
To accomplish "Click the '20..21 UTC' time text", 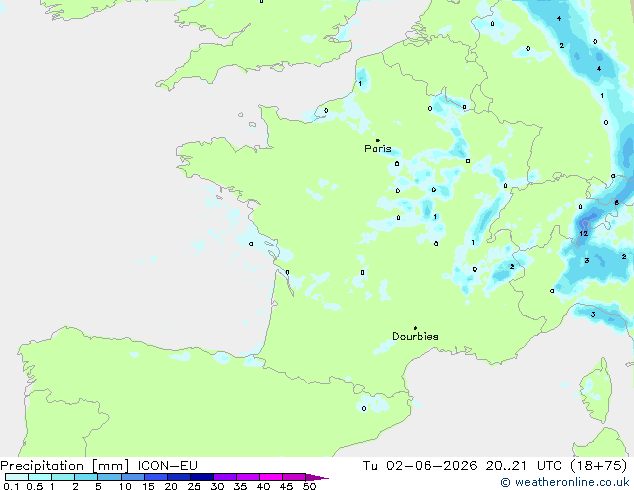I will 524,466.
